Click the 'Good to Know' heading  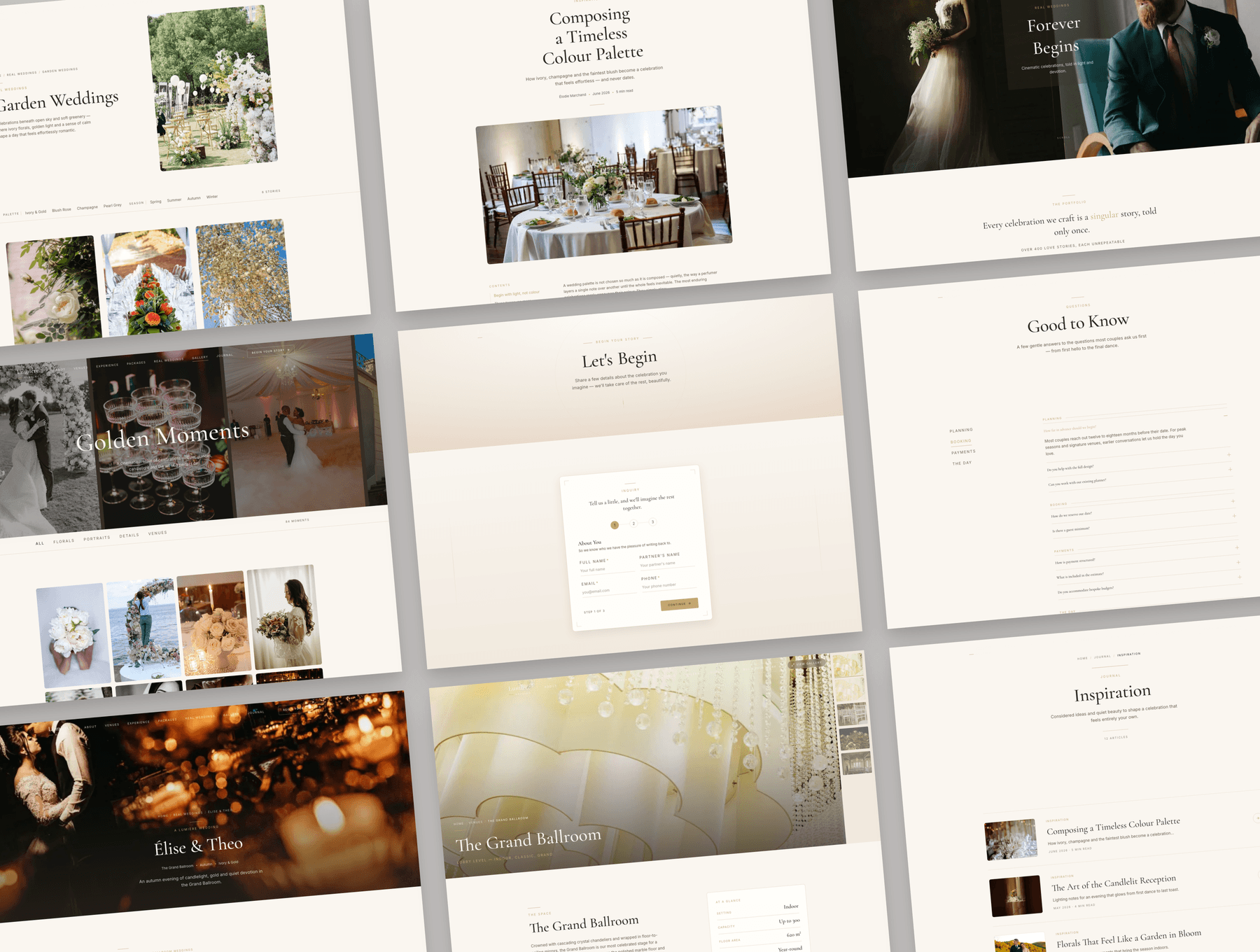[1078, 323]
